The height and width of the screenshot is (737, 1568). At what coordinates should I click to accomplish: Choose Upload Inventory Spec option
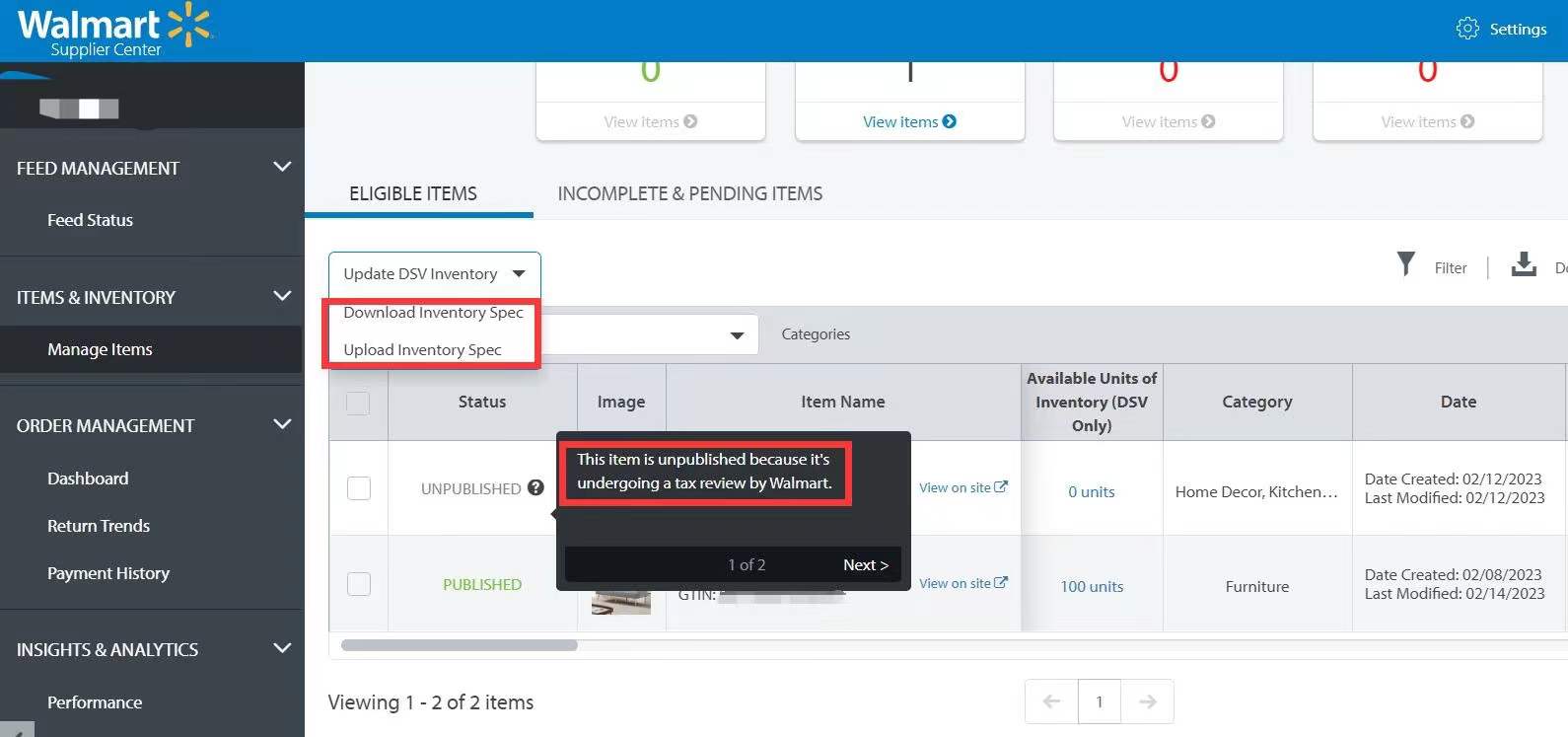pos(422,350)
